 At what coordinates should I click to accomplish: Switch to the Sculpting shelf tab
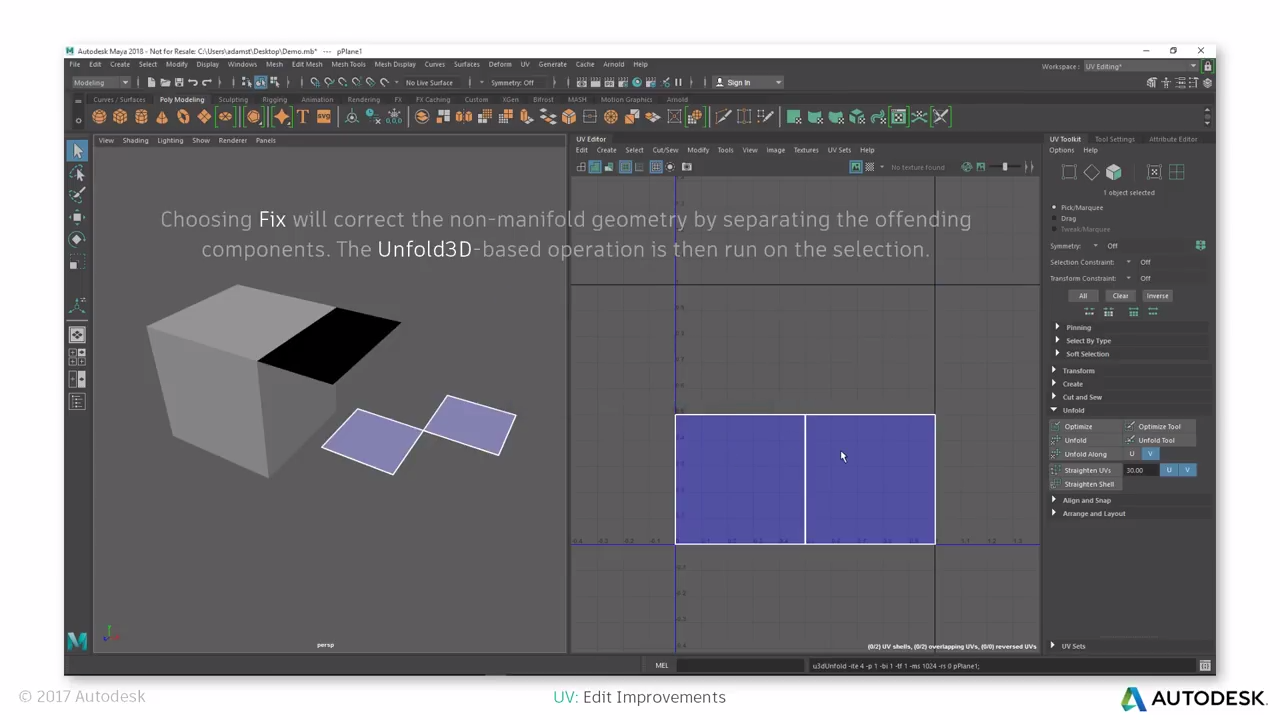tap(232, 100)
